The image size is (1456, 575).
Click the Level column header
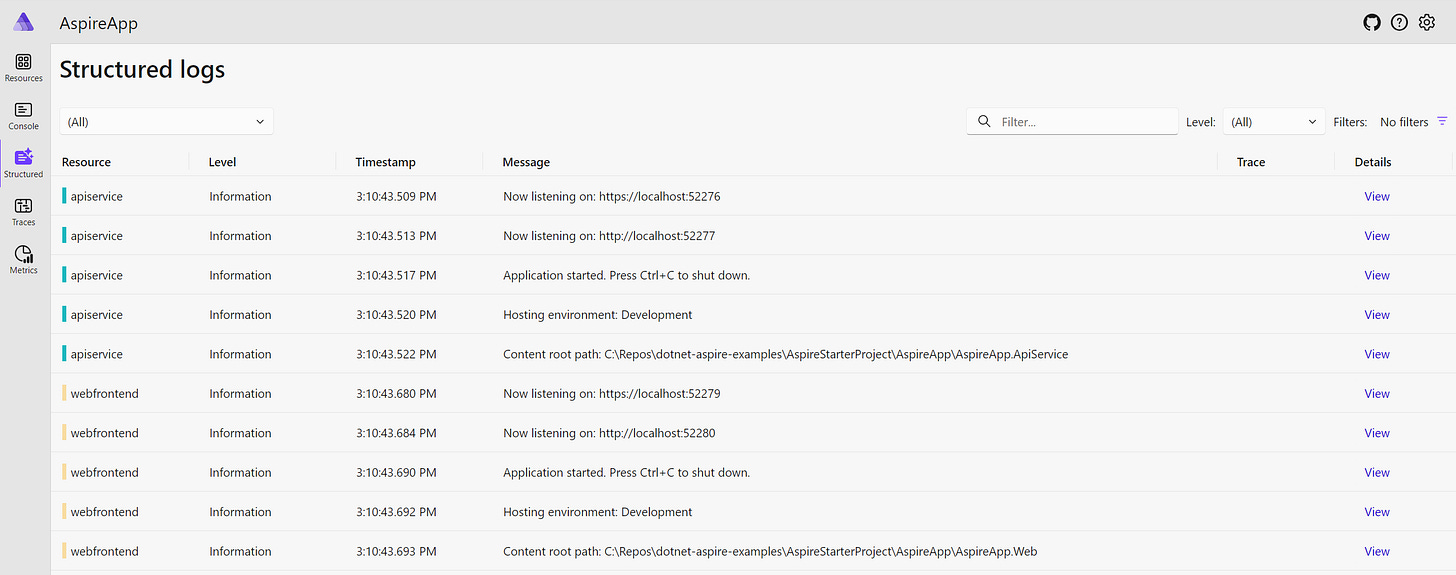[x=222, y=162]
